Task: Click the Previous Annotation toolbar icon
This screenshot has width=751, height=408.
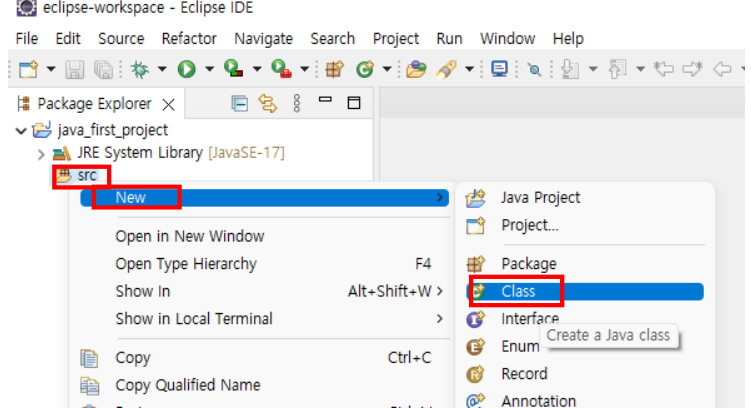Action: (x=617, y=69)
